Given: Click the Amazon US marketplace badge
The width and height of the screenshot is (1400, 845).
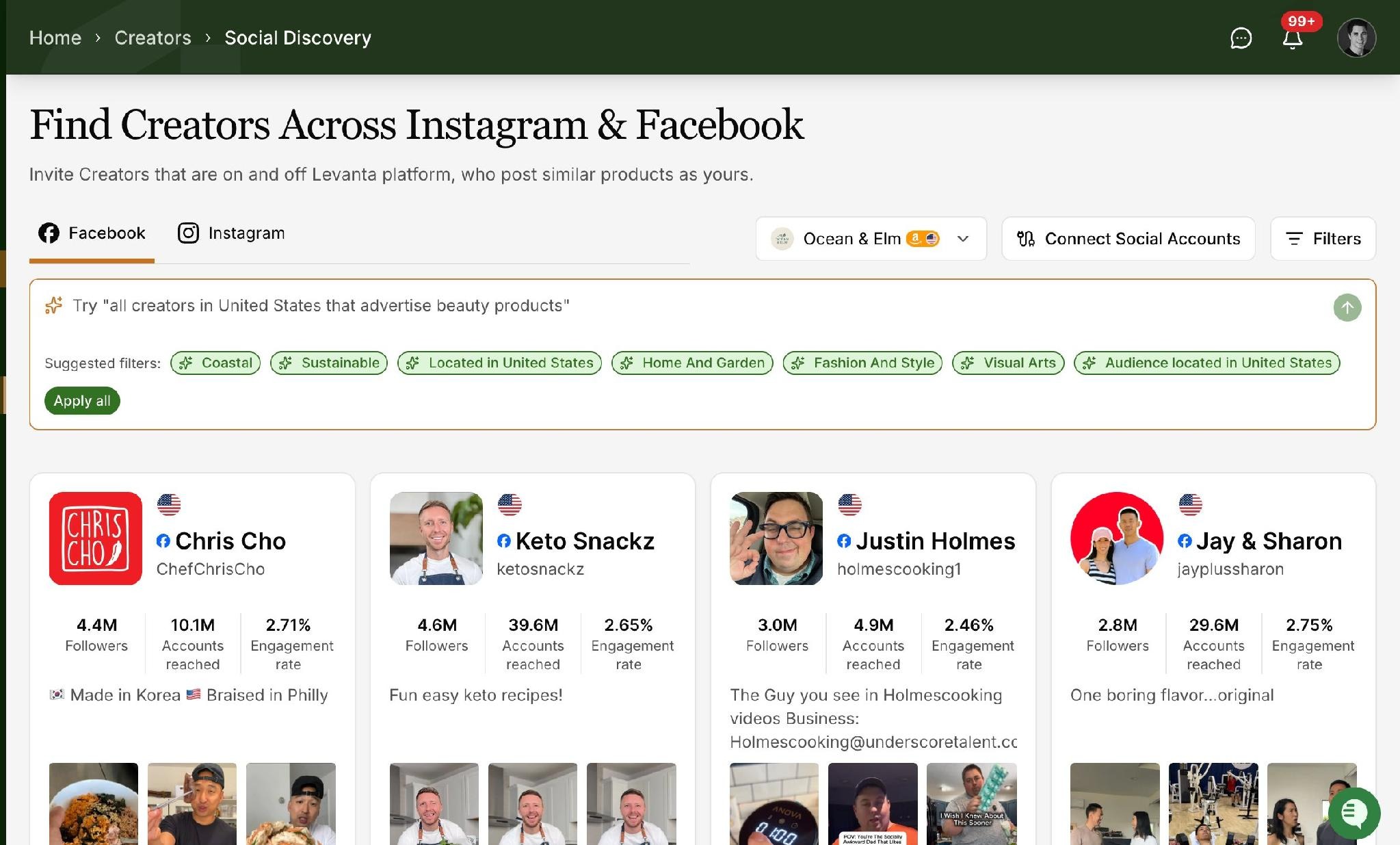Looking at the screenshot, I should point(923,239).
